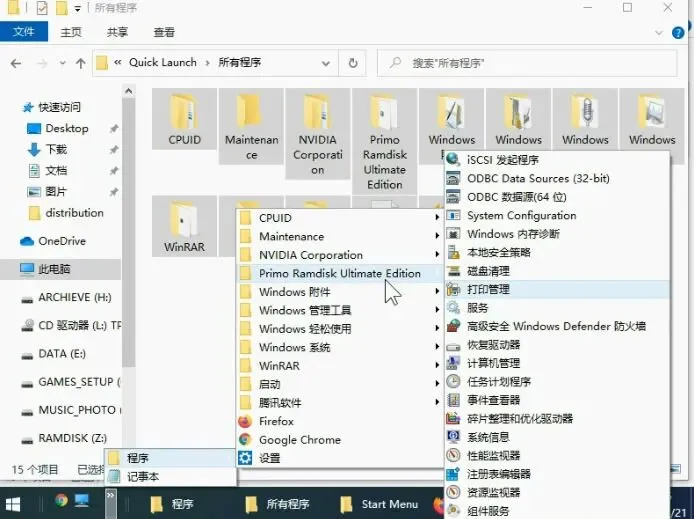Screen dimensions: 694x519
Task: Go up one folder level
Action: 81,64
